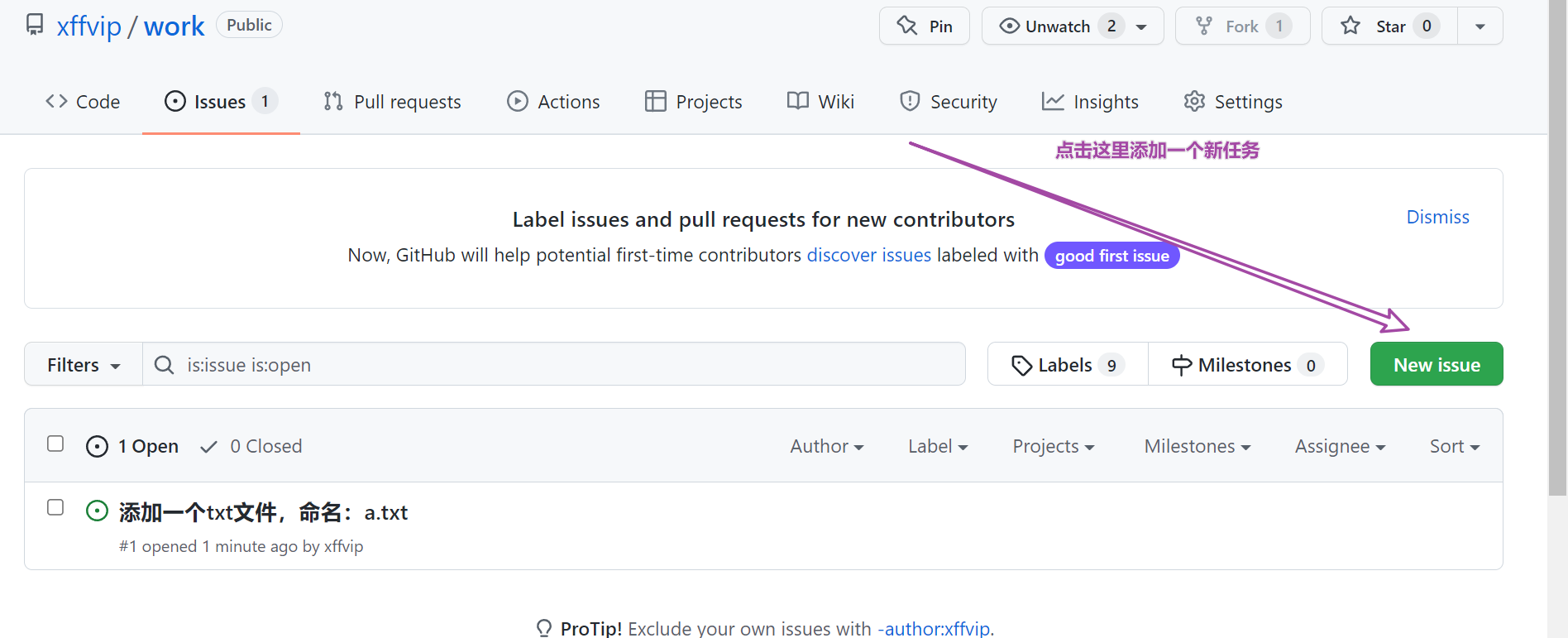Image resolution: width=1568 pixels, height=638 pixels.
Task: Follow the -author:xffvip ProTip link
Action: [x=934, y=628]
